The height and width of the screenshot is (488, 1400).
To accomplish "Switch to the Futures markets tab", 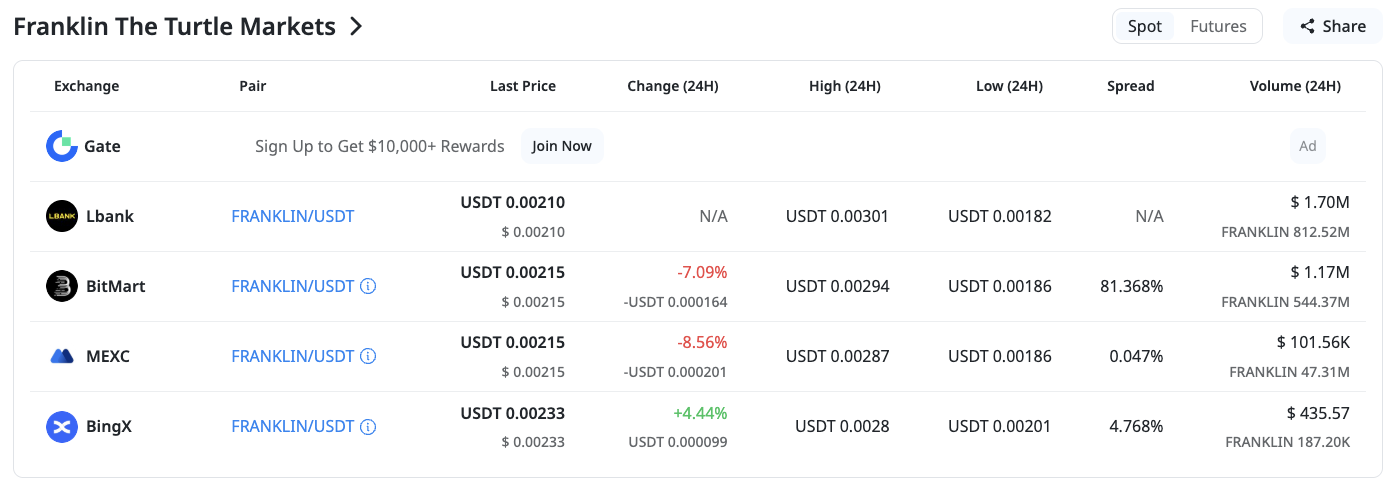I will 1218,26.
